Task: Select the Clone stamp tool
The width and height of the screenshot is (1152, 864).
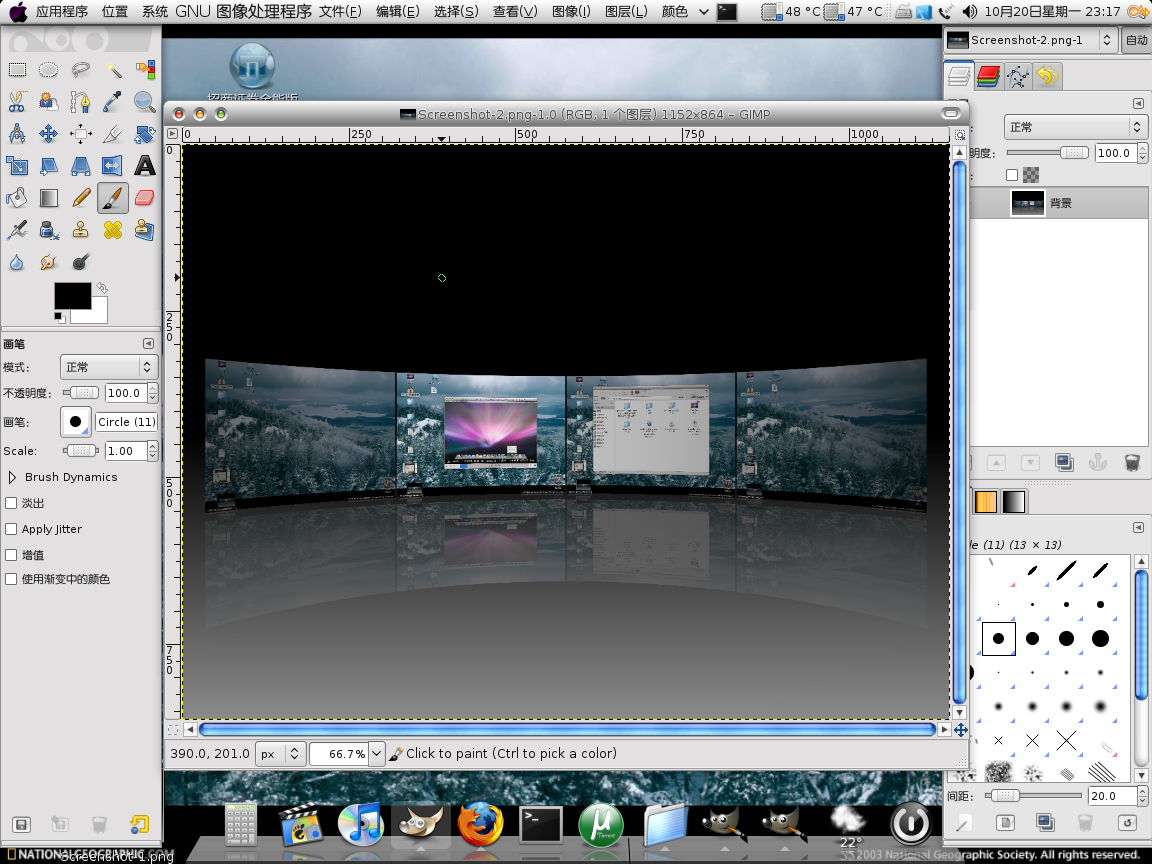Action: (x=81, y=230)
